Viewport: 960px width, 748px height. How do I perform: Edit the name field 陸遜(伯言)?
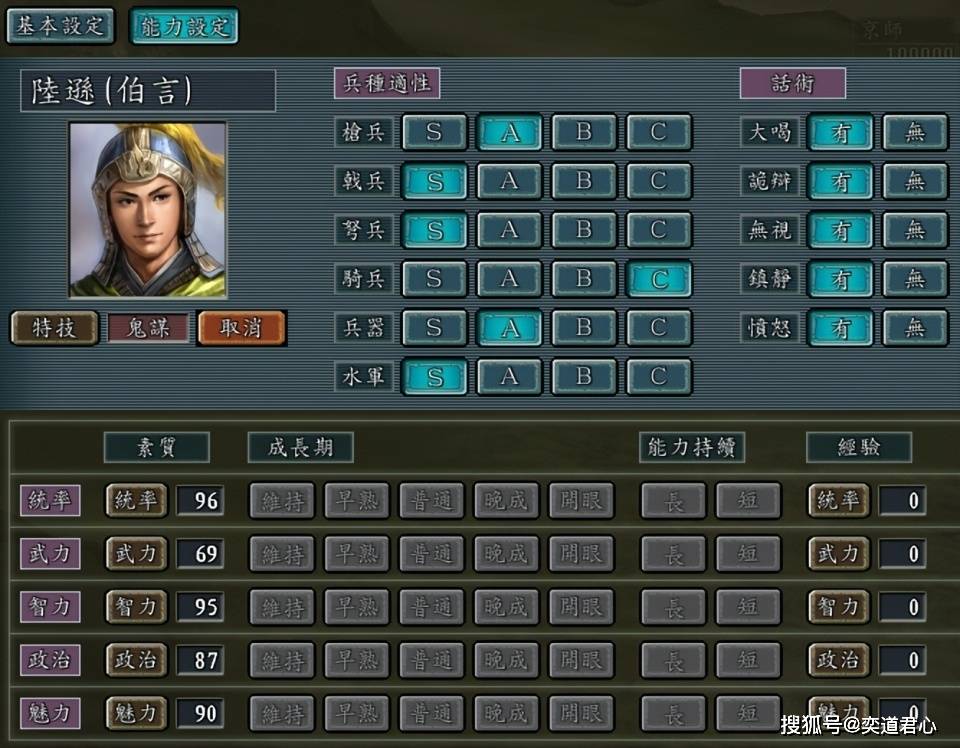point(148,91)
